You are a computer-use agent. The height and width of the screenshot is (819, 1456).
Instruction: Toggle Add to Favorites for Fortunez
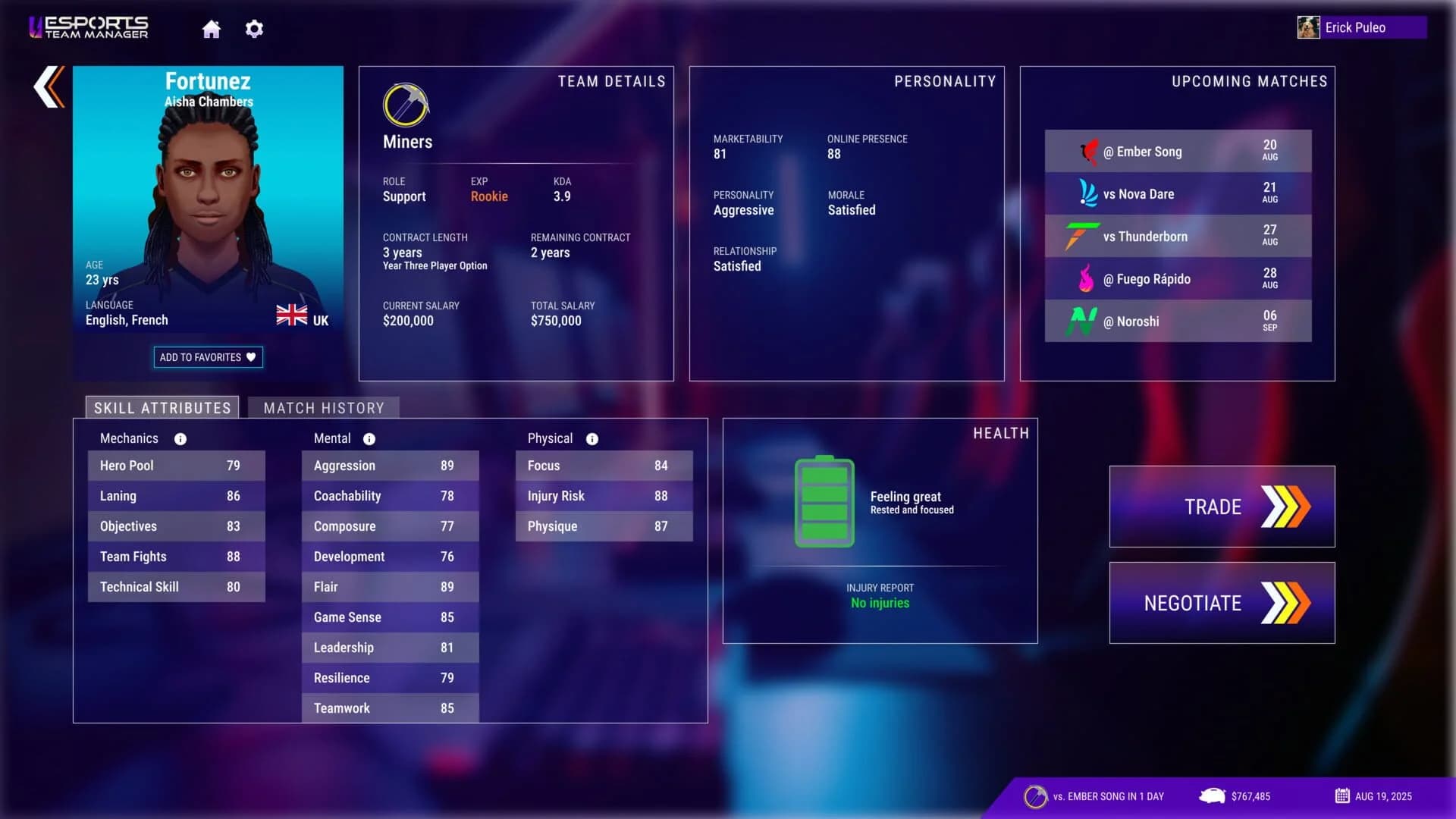207,357
